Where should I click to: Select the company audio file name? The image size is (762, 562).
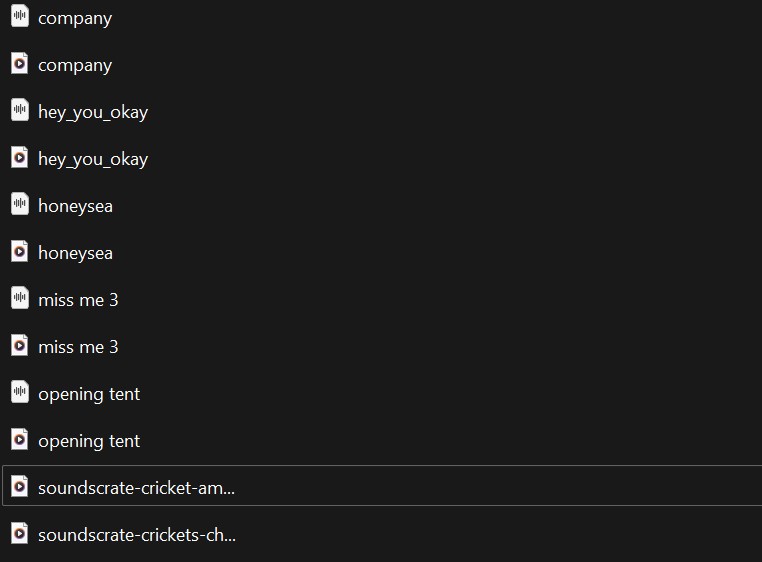tap(75, 18)
